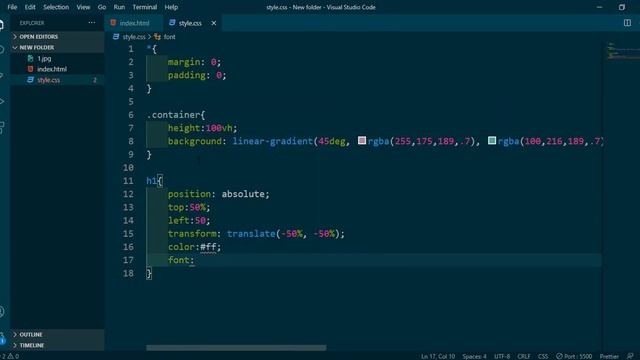This screenshot has height=360, width=640.
Task: Open the Help menu
Action: [171, 7]
